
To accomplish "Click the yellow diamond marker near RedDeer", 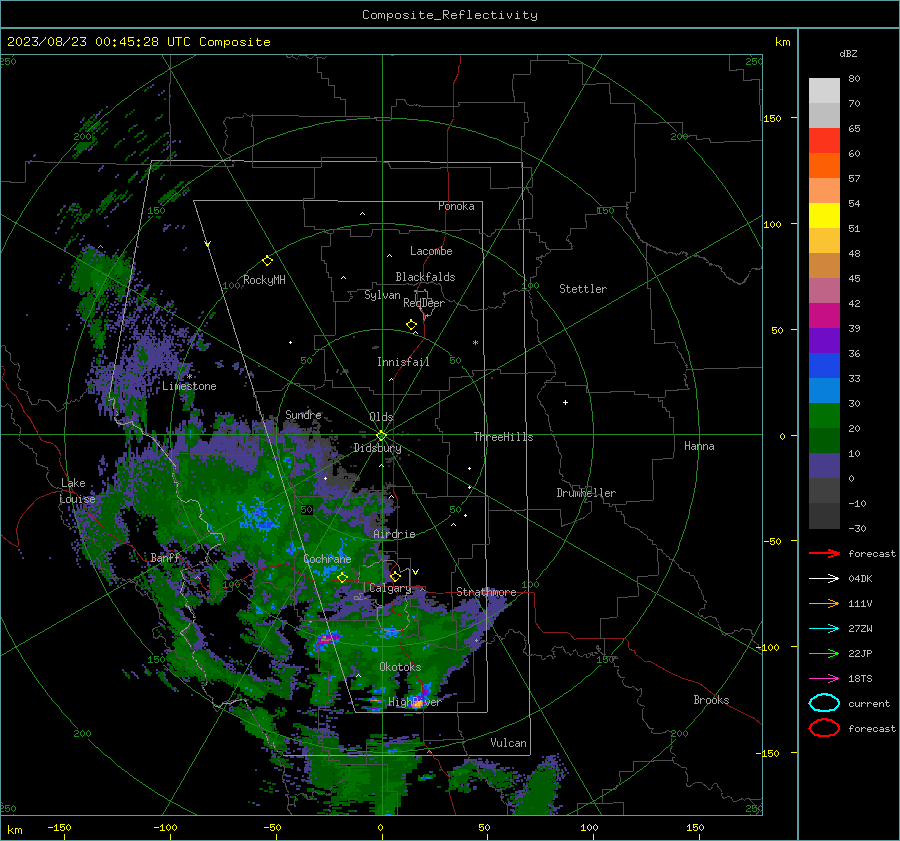I will [x=411, y=324].
